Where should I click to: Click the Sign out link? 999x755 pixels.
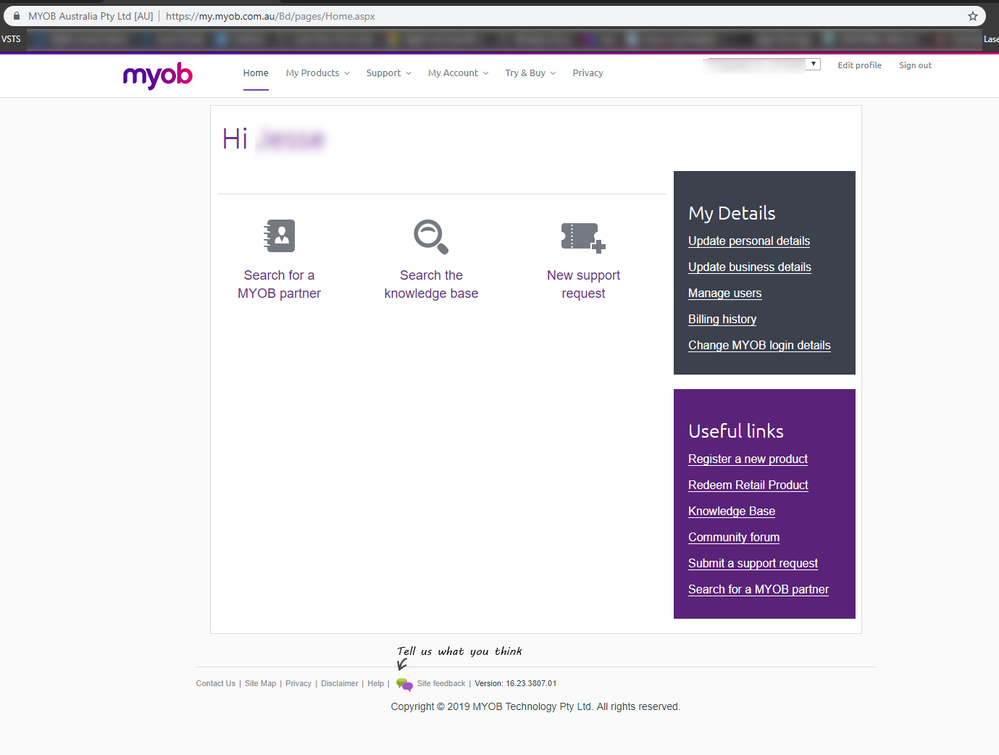(914, 65)
